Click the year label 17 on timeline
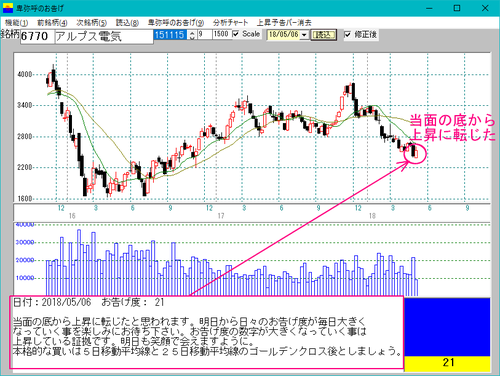Viewport: 500px width, 376px height. click(x=221, y=216)
